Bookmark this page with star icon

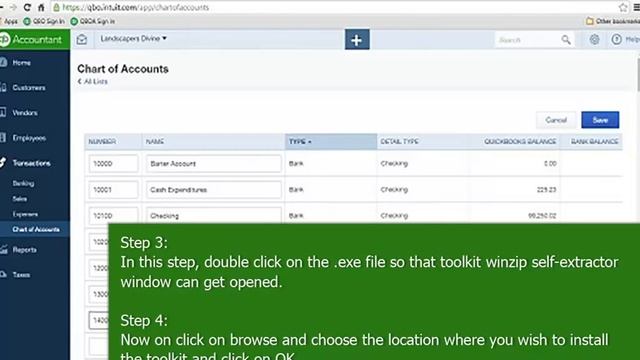tap(623, 7)
